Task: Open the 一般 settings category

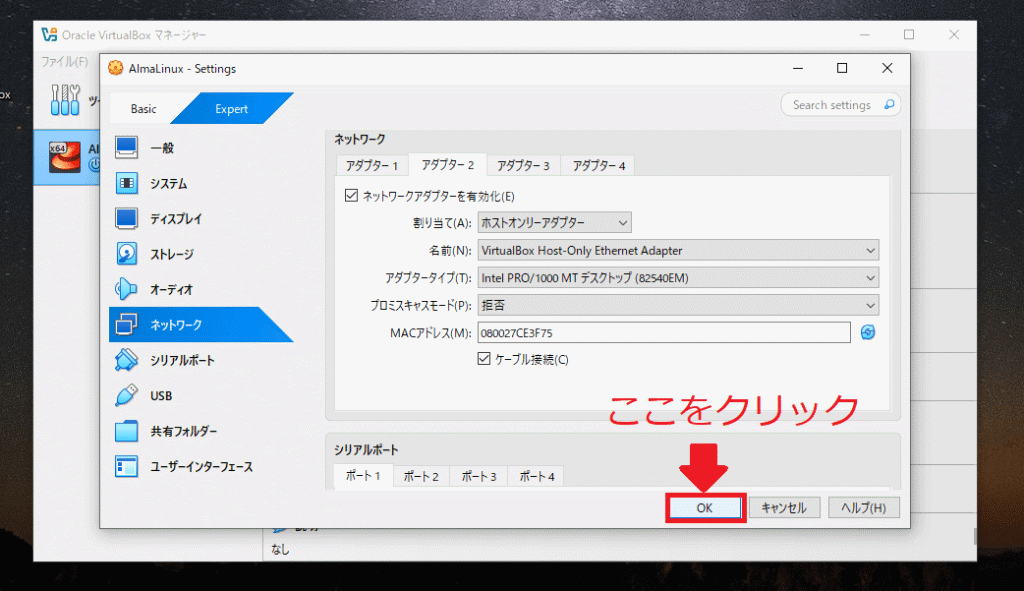Action: (200, 148)
